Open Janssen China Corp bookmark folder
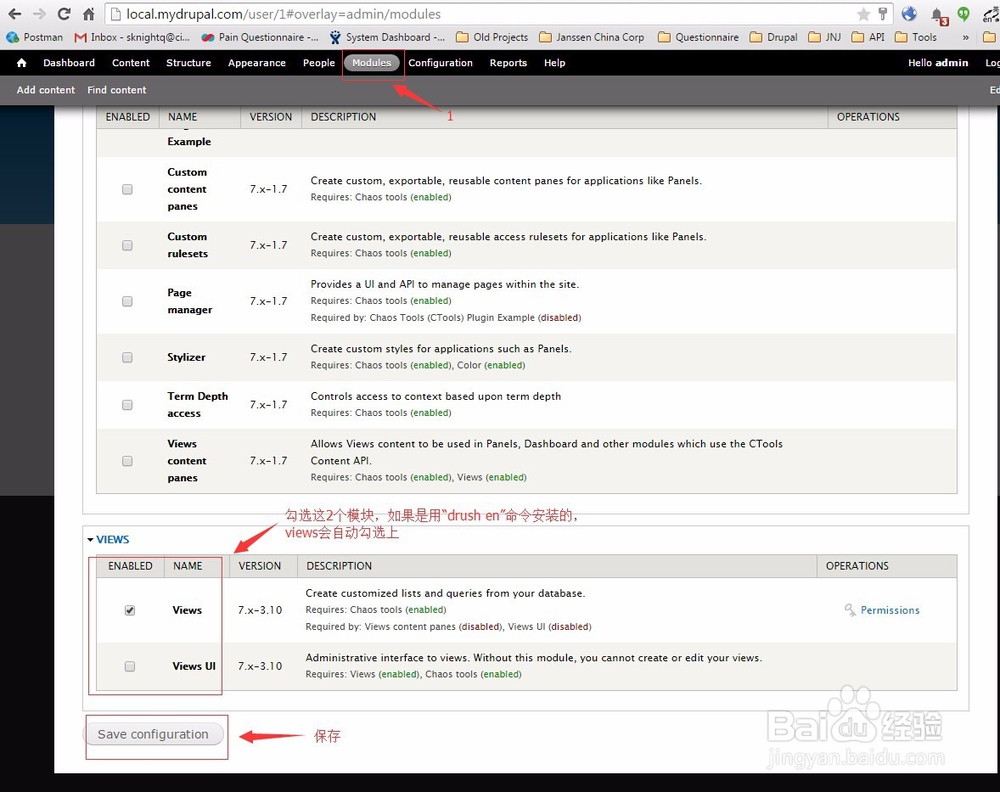Viewport: 1000px width, 792px height. tap(592, 37)
